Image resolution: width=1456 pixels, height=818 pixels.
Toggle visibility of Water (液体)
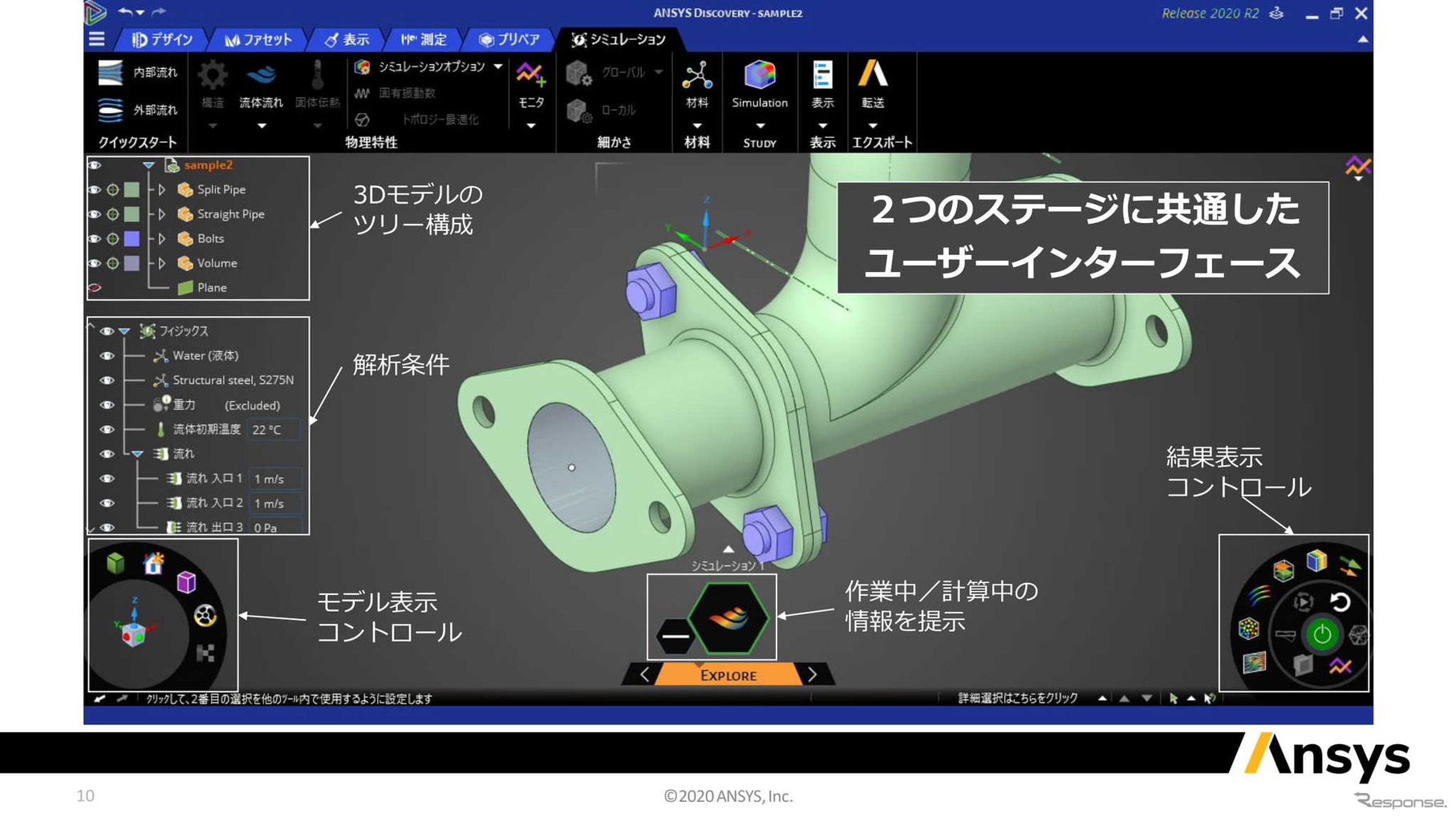pyautogui.click(x=107, y=356)
